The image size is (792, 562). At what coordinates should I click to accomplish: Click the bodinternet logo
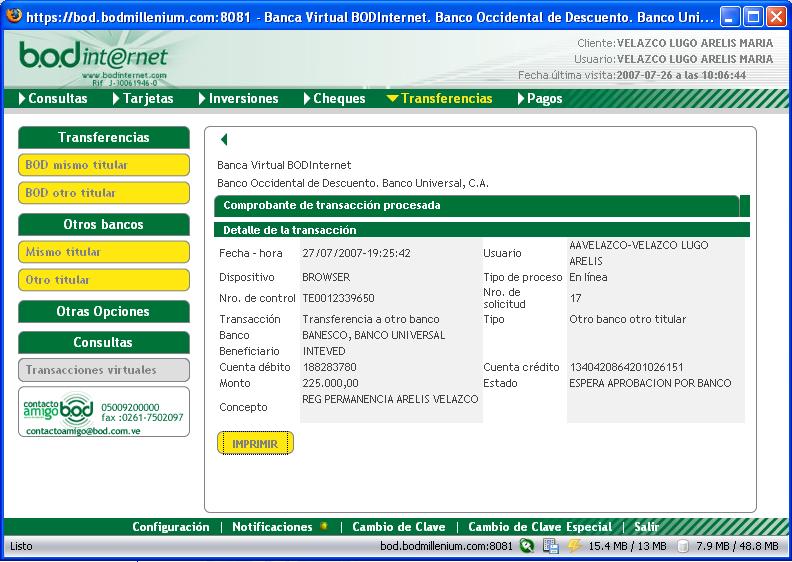coord(93,56)
